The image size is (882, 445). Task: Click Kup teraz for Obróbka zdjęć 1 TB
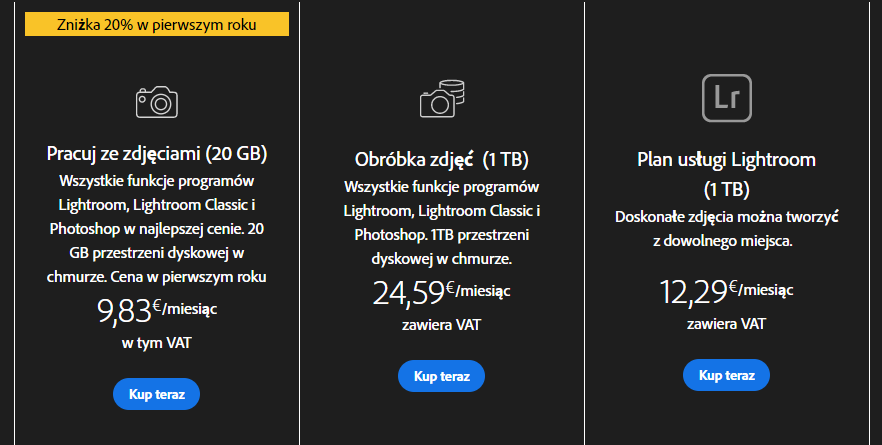click(442, 376)
